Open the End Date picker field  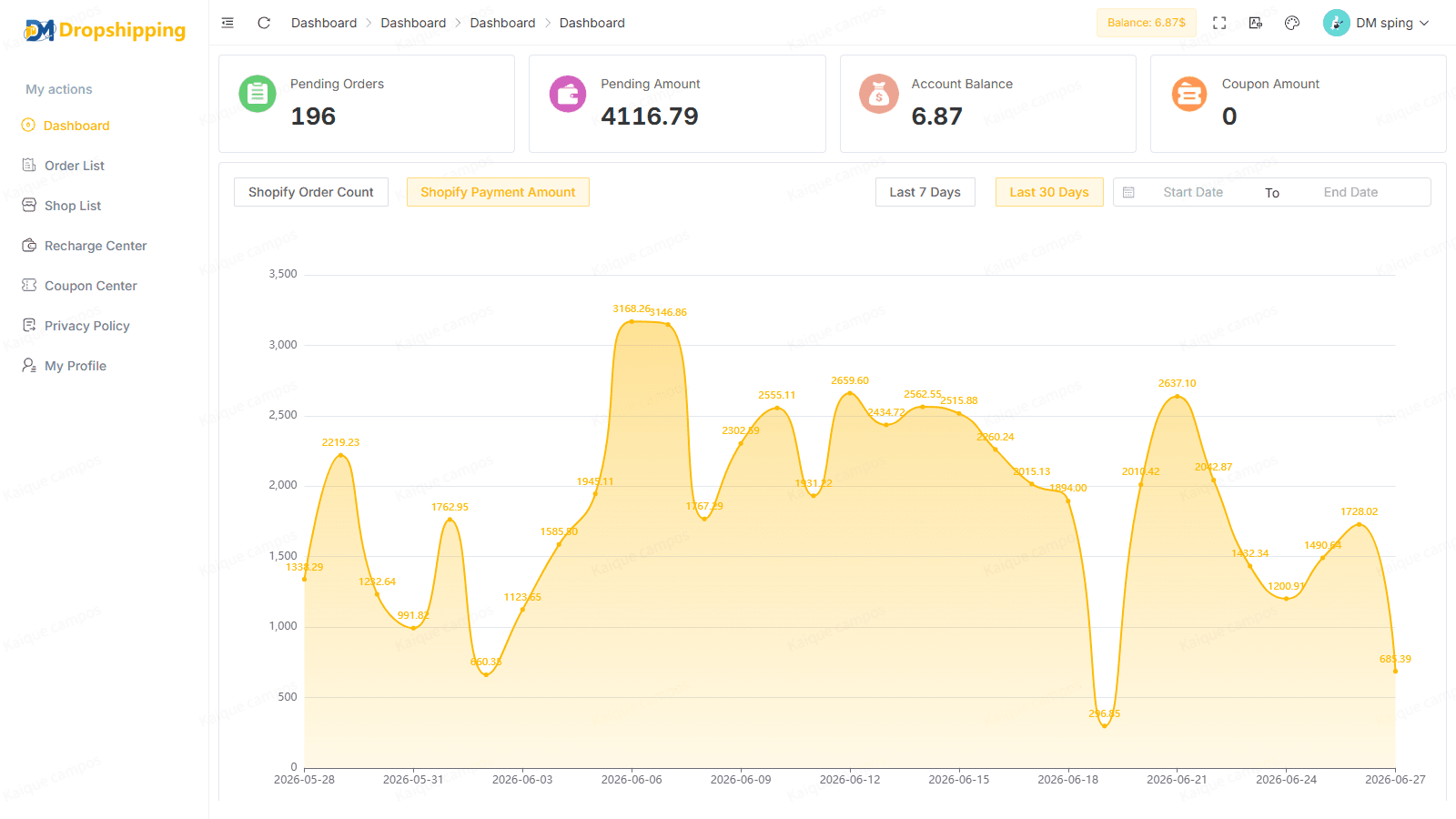pos(1350,192)
